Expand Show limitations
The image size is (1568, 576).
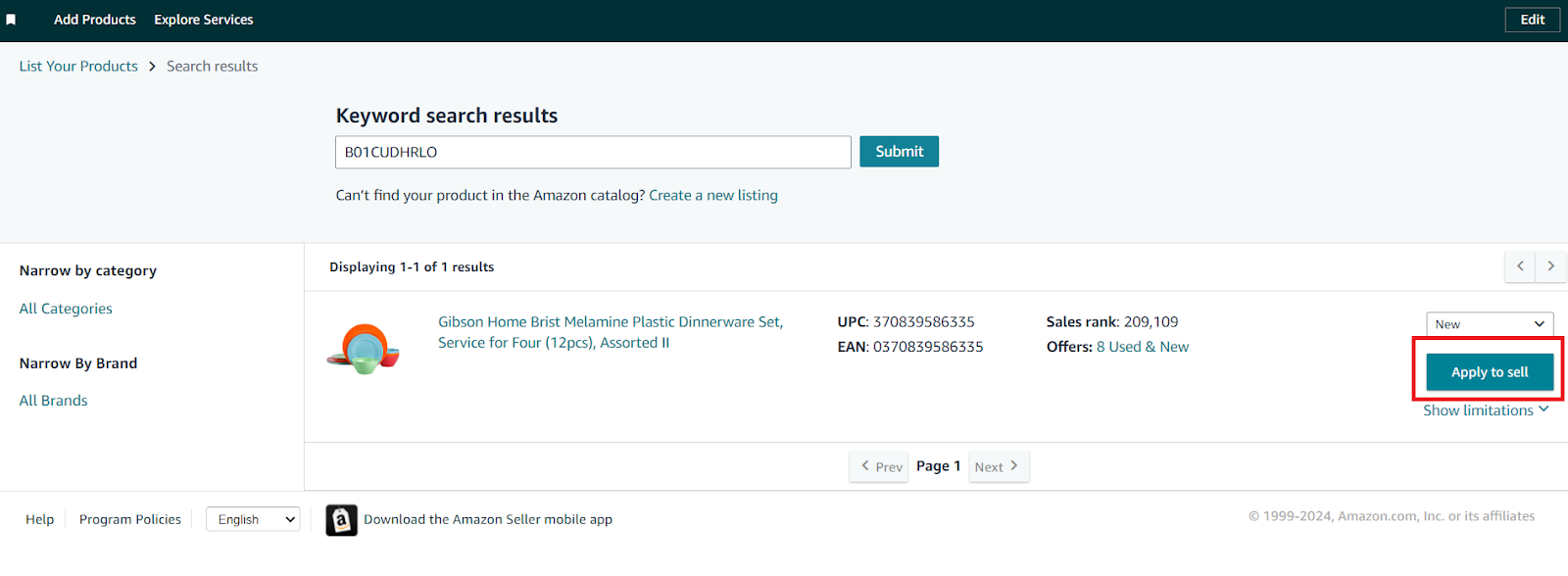[x=1486, y=410]
